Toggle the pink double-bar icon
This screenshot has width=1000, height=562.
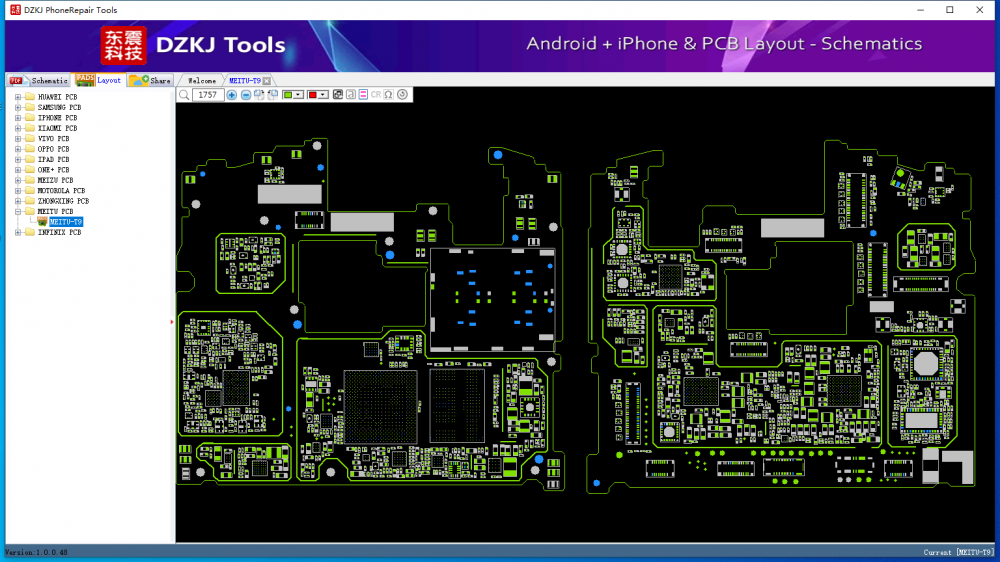click(x=364, y=95)
